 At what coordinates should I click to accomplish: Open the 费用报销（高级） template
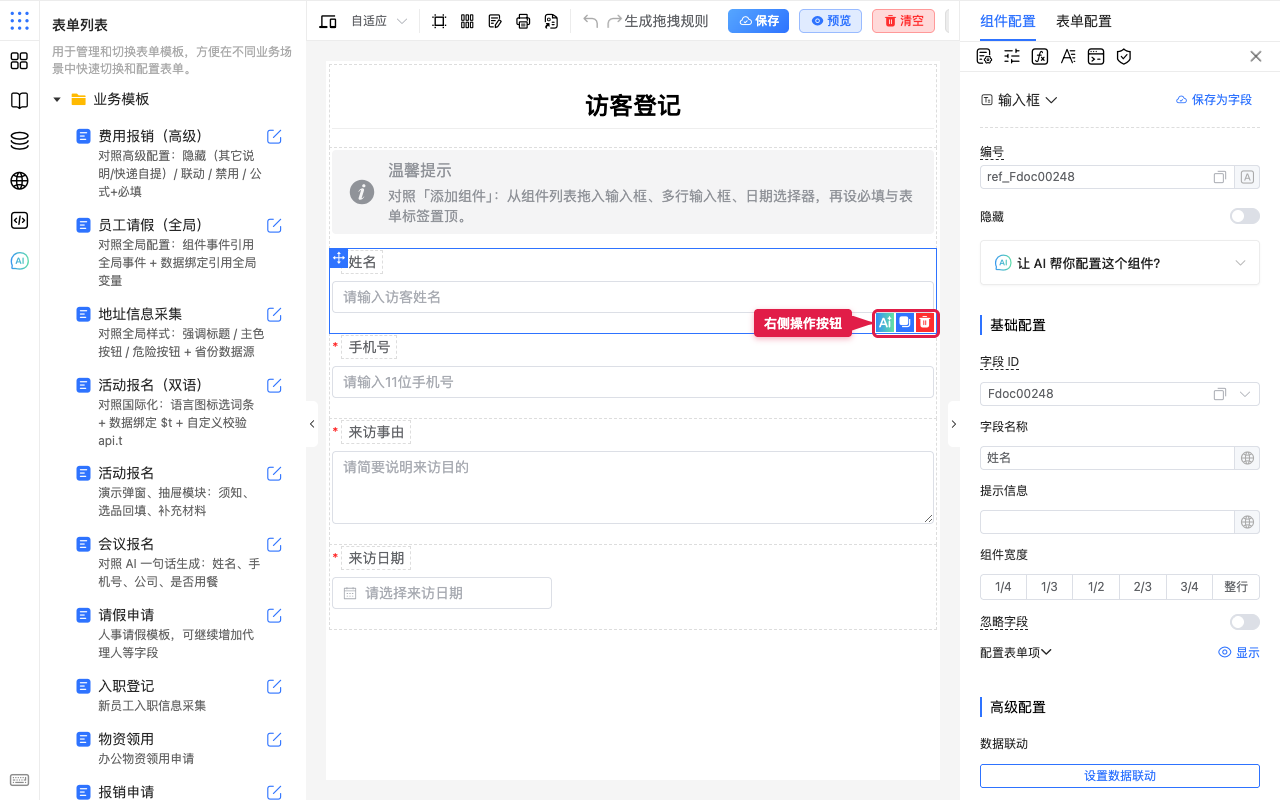pos(151,136)
